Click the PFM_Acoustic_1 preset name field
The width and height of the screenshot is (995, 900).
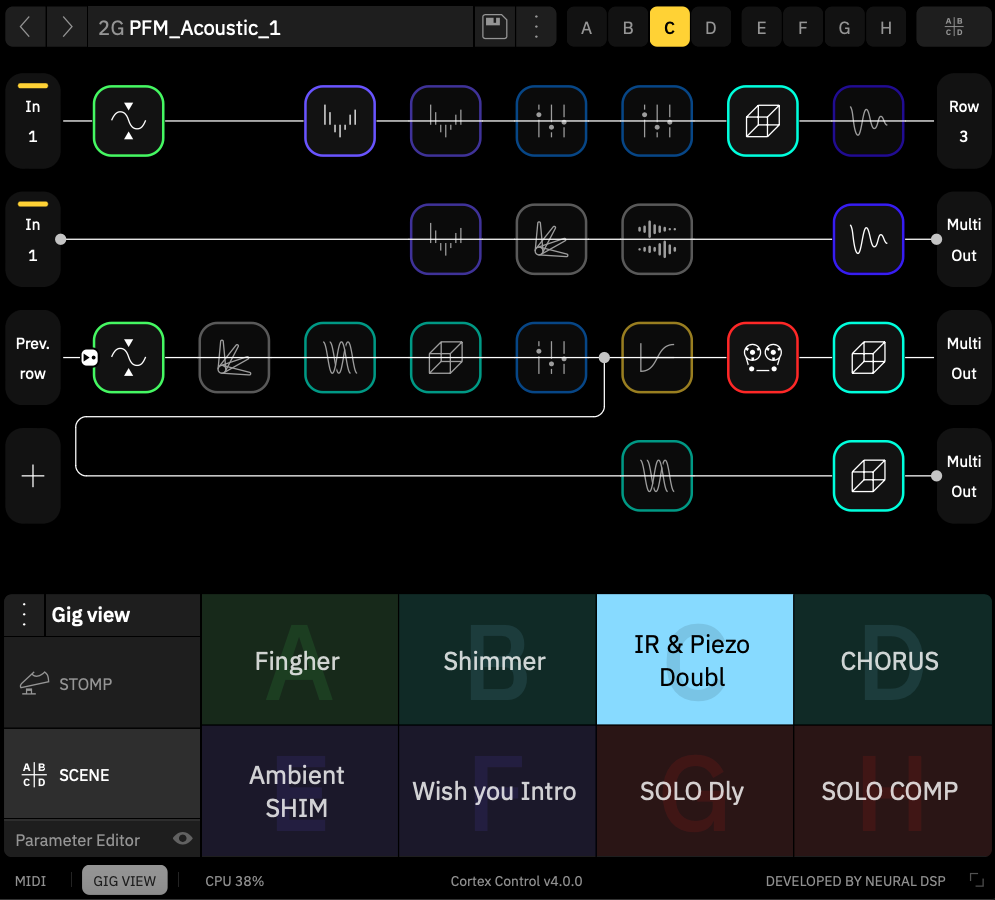click(280, 27)
